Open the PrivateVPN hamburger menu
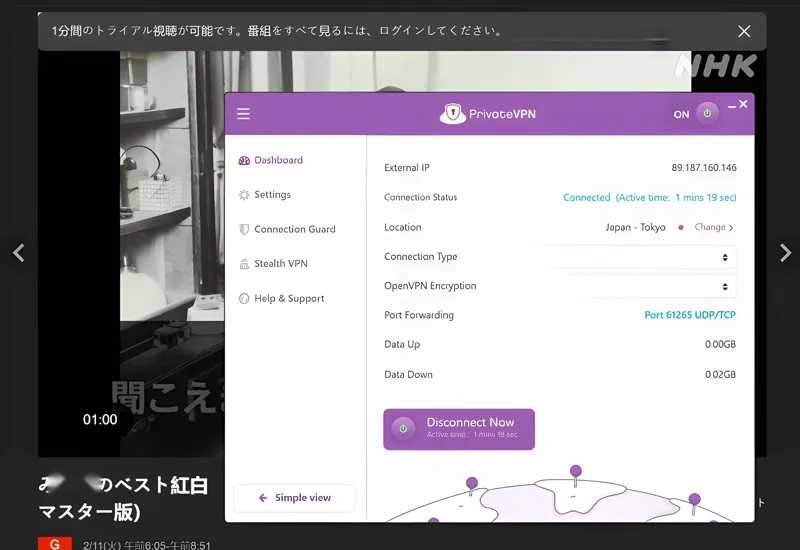 click(x=243, y=113)
